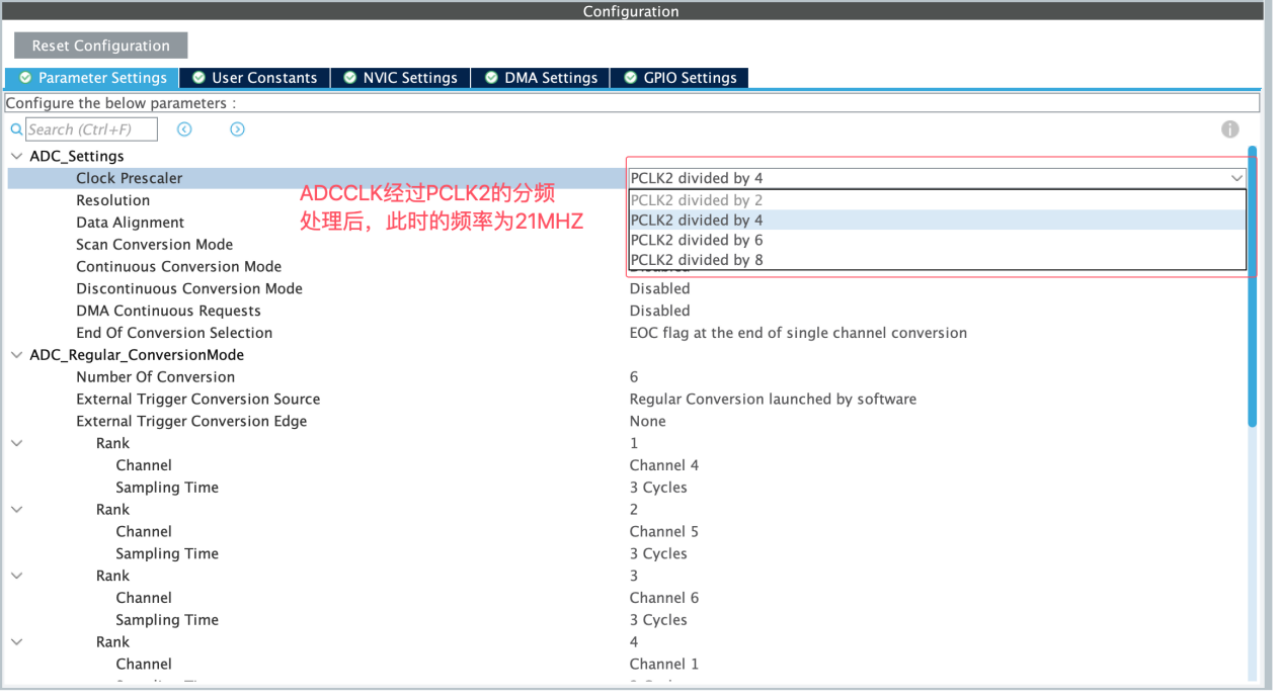Collapse the Rank 3 tree node
The image size is (1280, 700).
[x=16, y=576]
